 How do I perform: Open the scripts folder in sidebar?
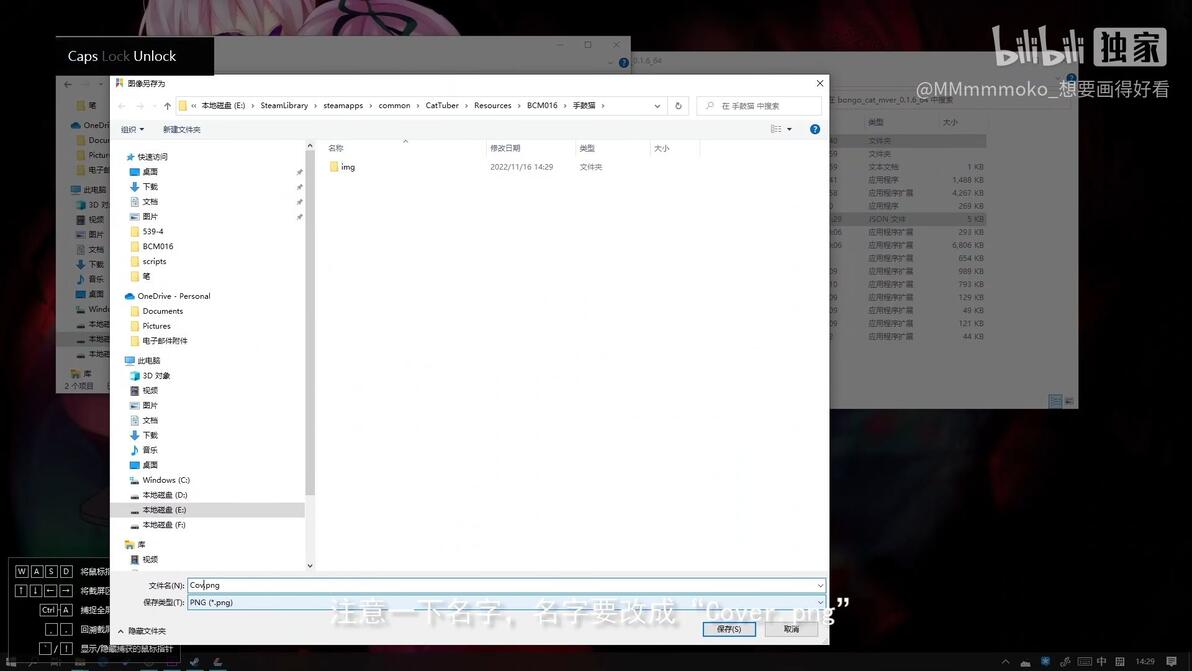click(x=154, y=261)
